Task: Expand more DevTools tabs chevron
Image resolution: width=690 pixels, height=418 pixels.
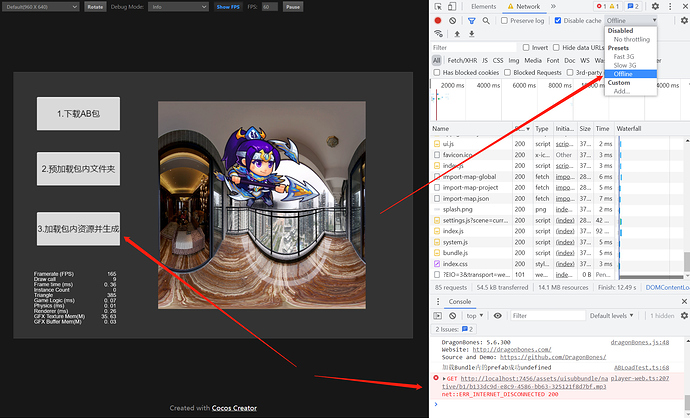Action: [553, 7]
